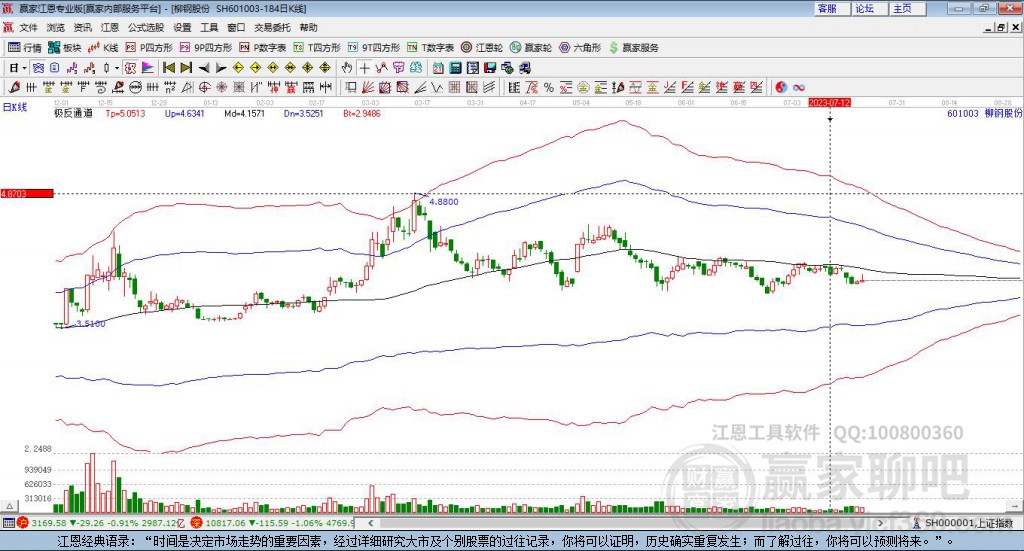Open the 9T四方形 tool
The width and height of the screenshot is (1024, 551).
pos(374,48)
